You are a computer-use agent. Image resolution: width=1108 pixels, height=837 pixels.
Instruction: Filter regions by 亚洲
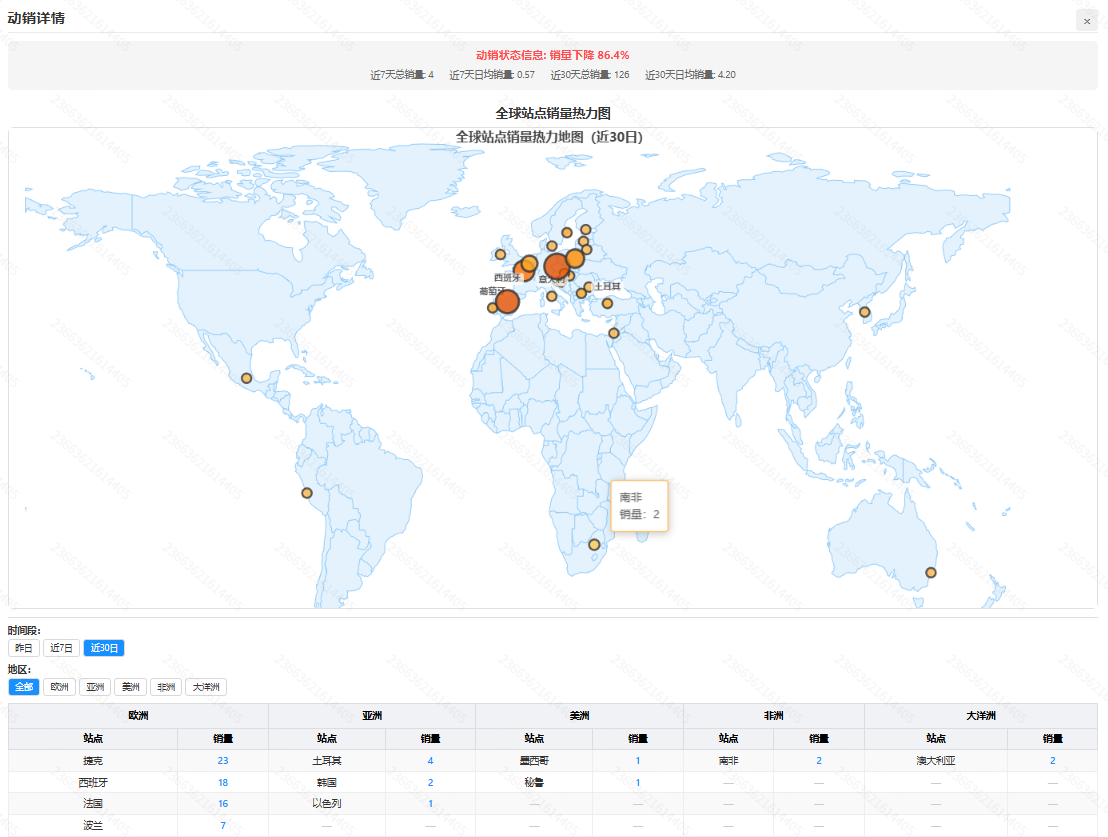[x=95, y=687]
